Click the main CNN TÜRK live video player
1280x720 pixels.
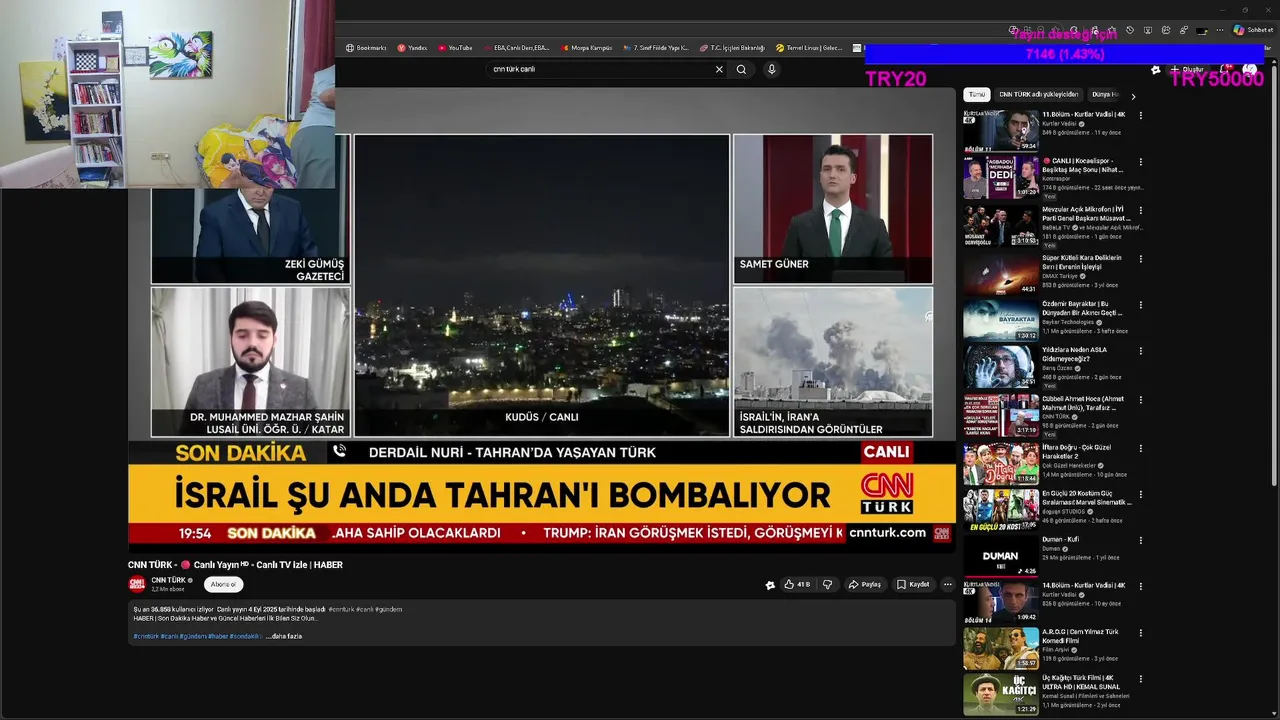click(x=542, y=318)
